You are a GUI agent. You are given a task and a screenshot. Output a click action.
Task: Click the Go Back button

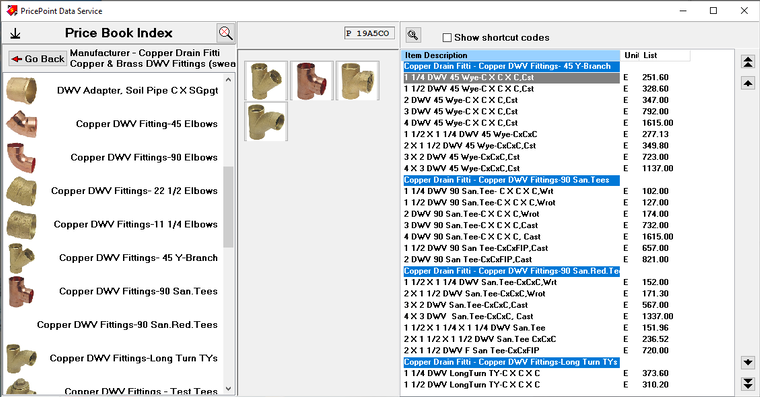(37, 59)
